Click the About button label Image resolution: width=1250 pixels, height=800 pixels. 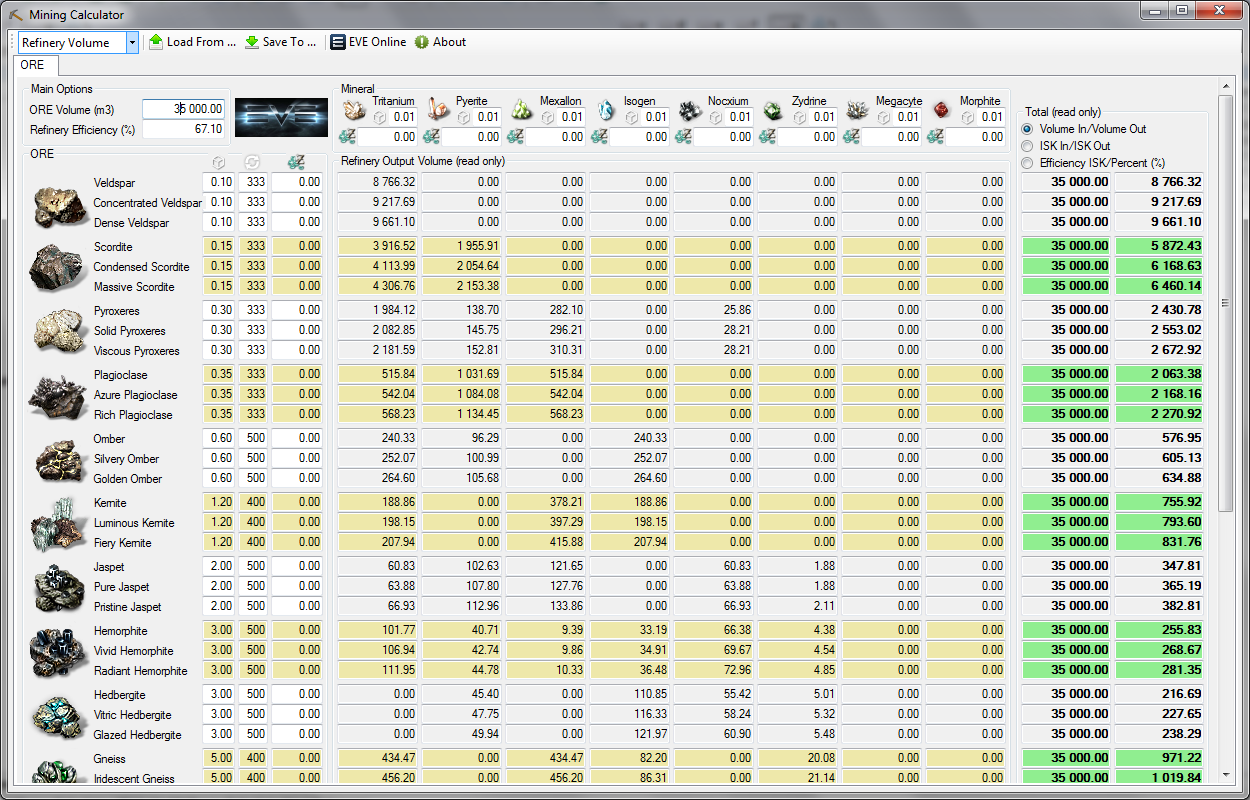point(450,42)
